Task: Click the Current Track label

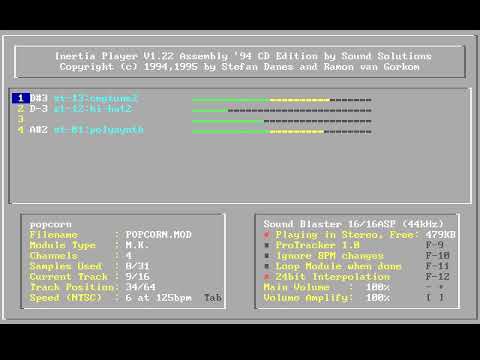Action: coord(69,276)
